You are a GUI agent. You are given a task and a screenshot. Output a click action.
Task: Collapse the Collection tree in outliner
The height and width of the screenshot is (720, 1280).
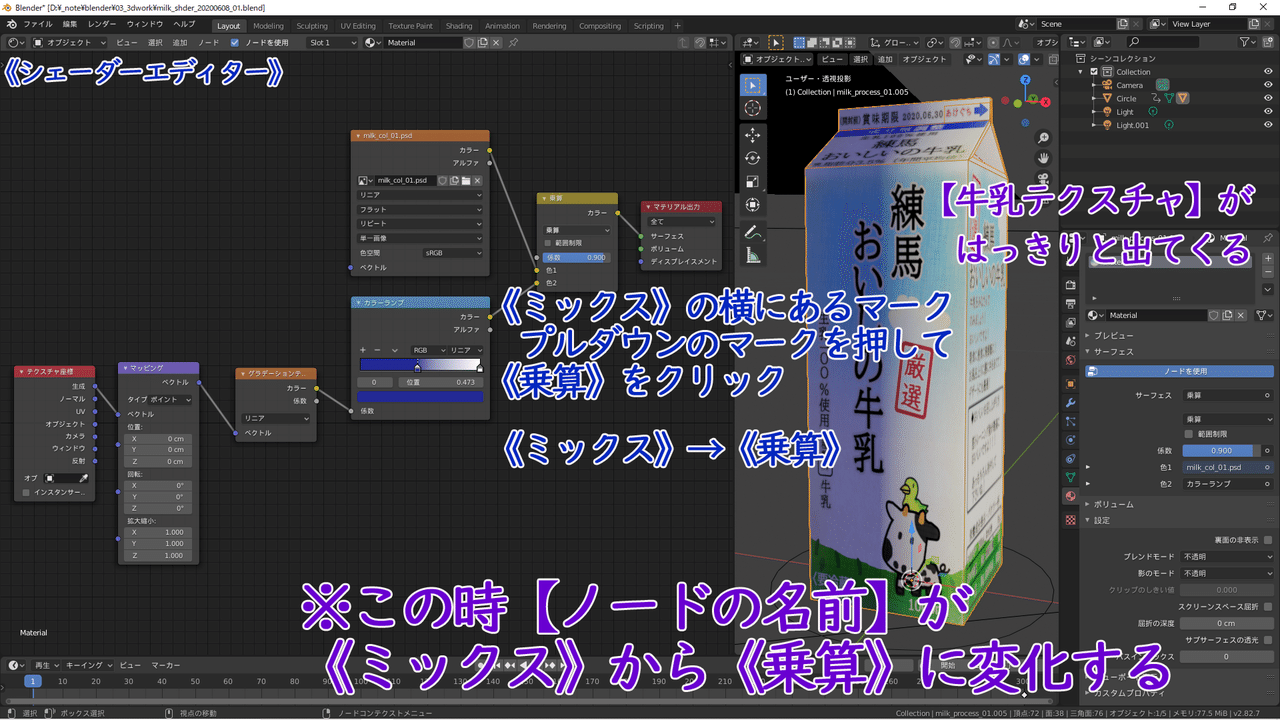pyautogui.click(x=1080, y=72)
